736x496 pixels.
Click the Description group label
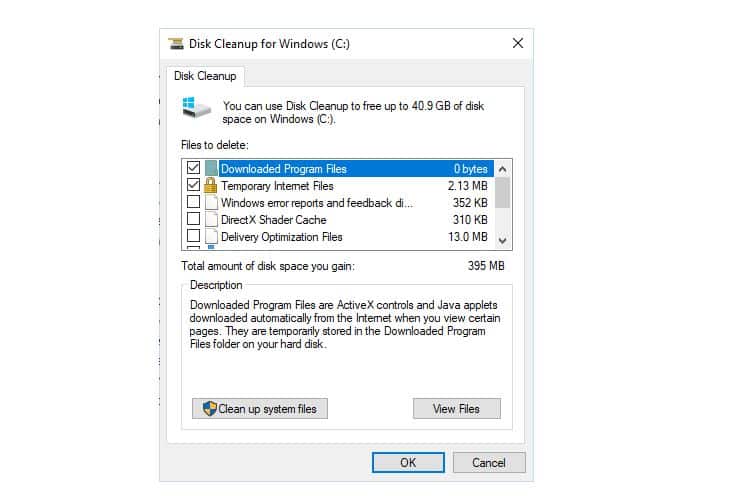click(x=216, y=285)
